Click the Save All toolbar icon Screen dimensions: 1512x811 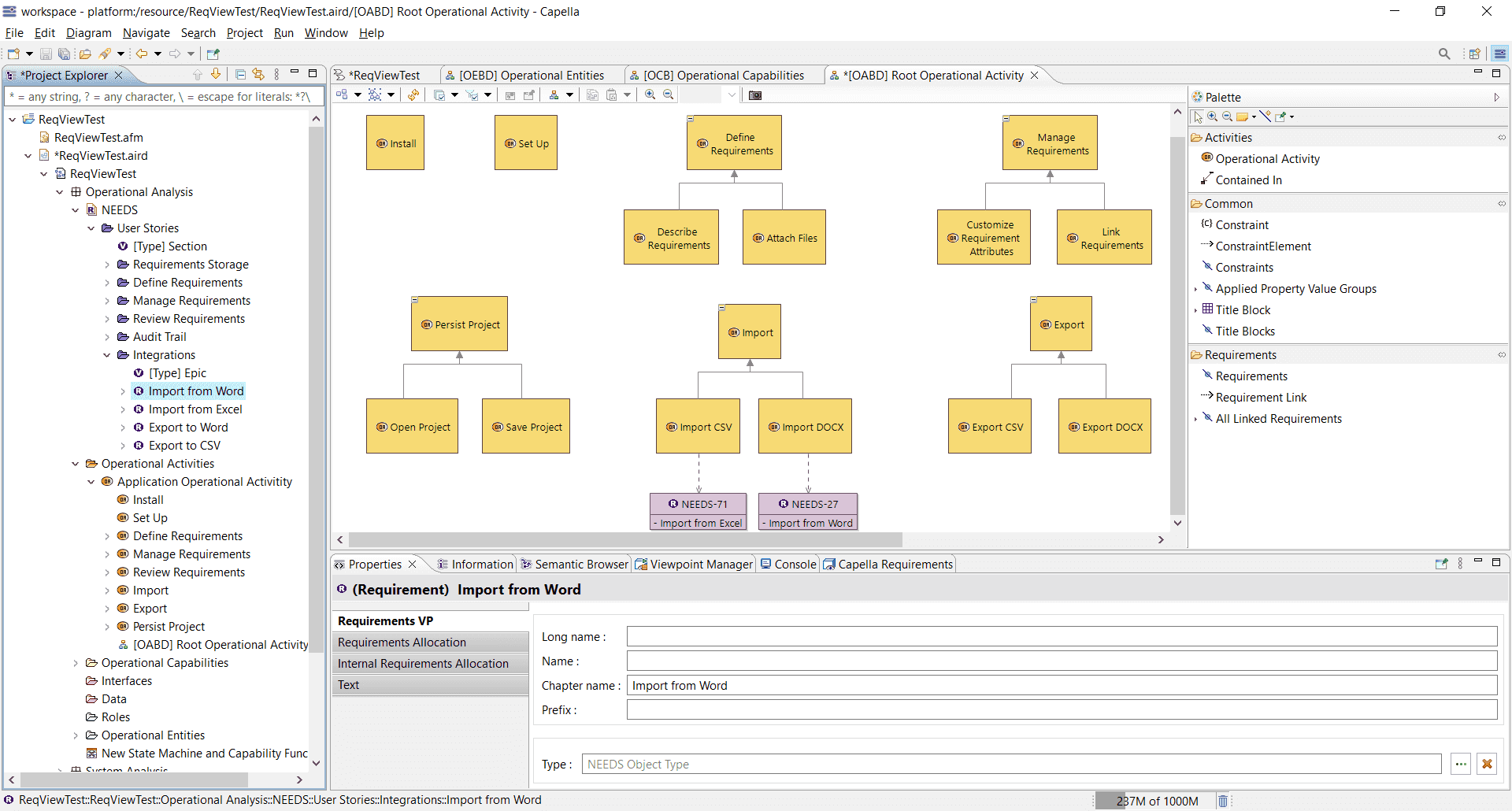[65, 54]
